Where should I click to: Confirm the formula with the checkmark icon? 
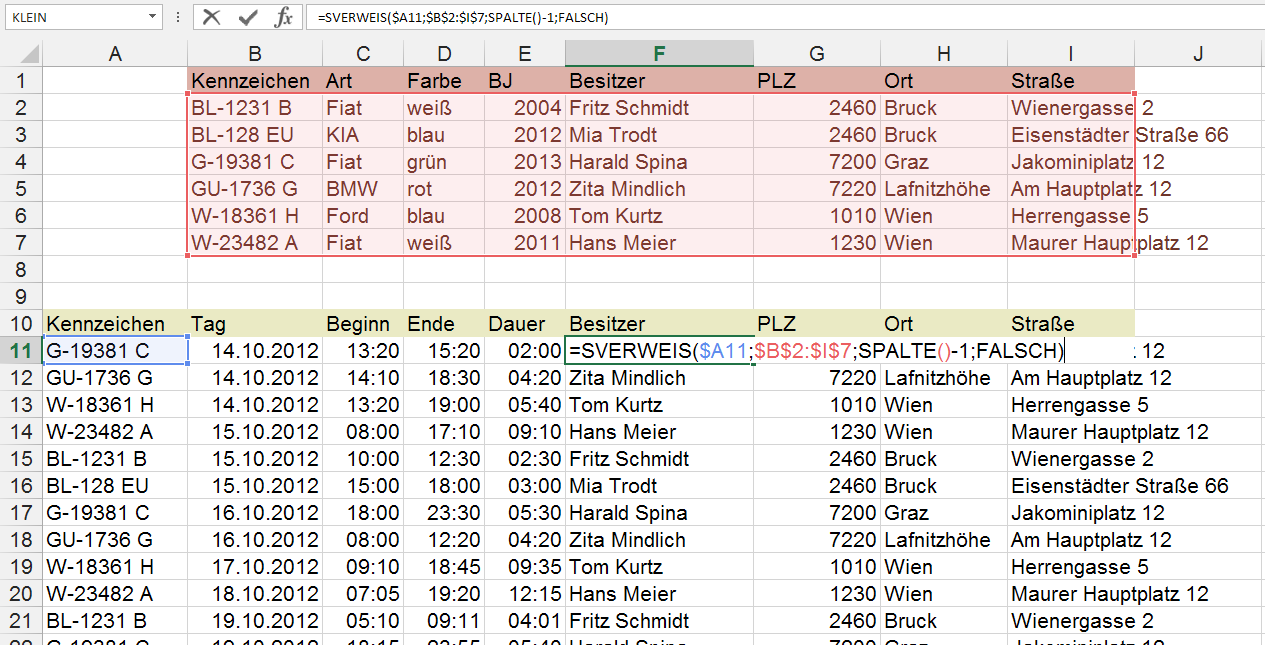pos(247,17)
